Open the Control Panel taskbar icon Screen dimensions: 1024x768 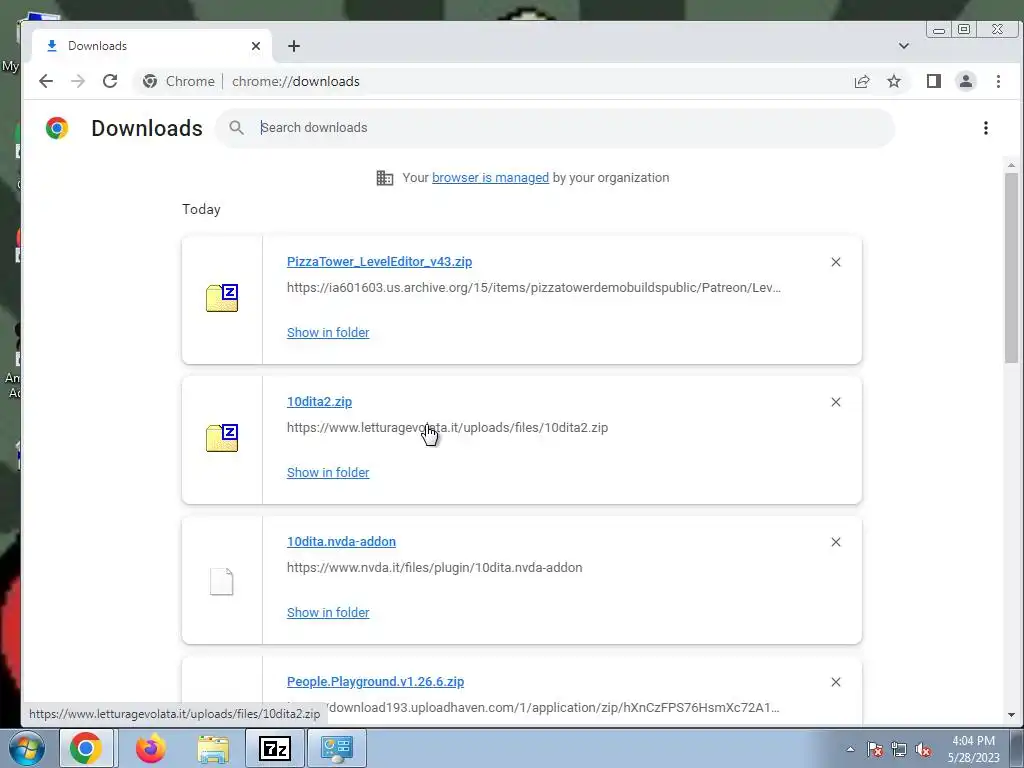pos(337,748)
